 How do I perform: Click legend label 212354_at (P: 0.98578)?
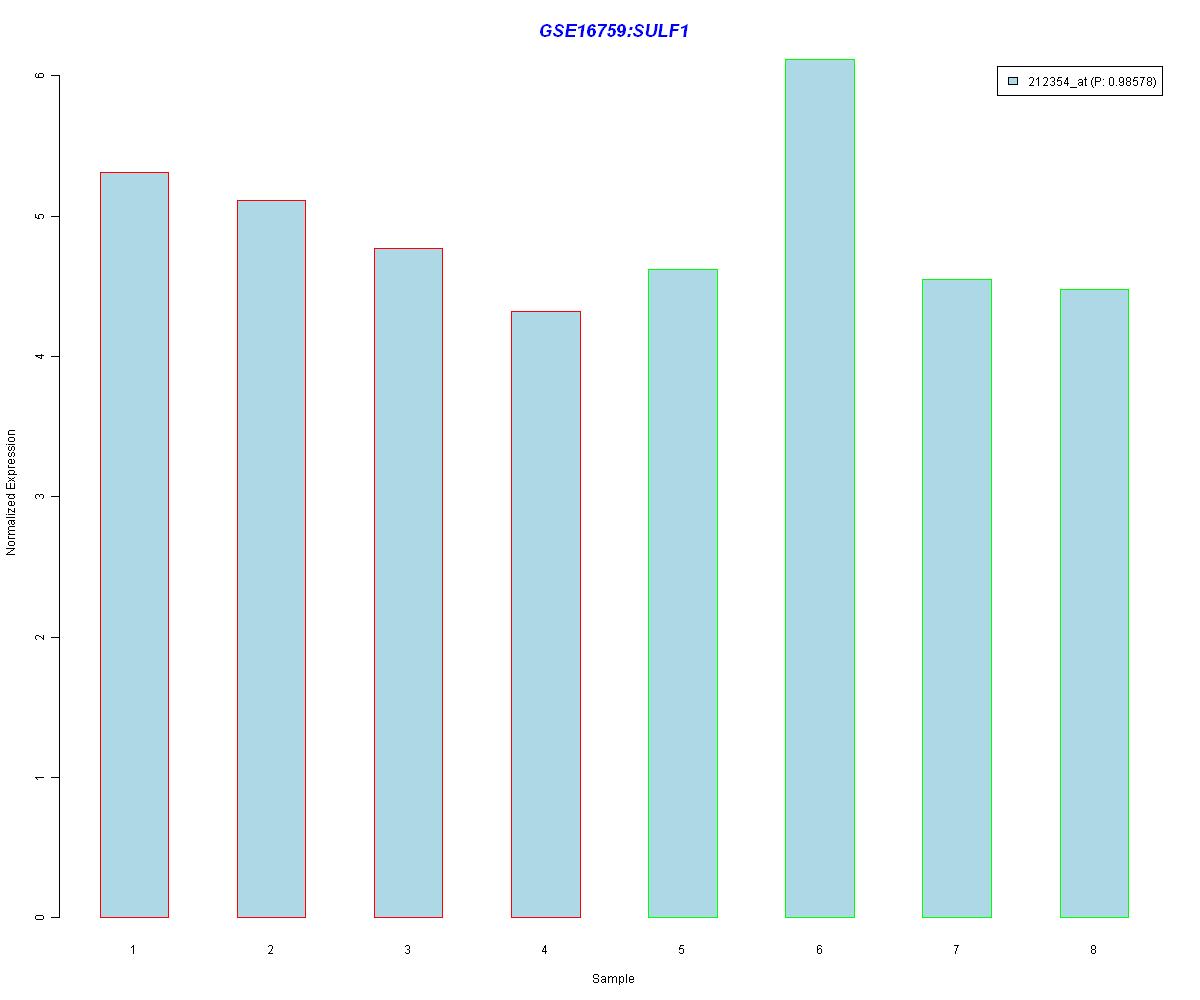(1092, 82)
